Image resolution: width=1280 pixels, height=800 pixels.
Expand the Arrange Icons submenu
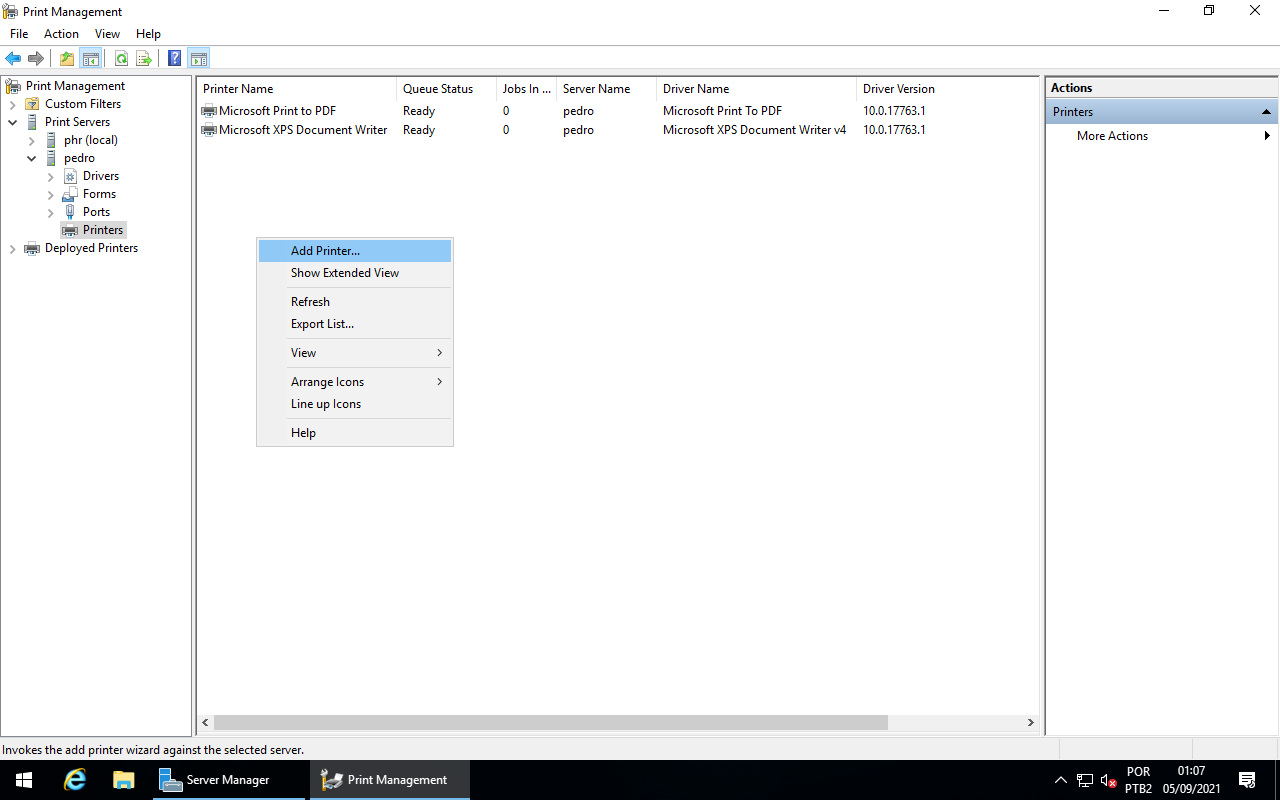[328, 382]
